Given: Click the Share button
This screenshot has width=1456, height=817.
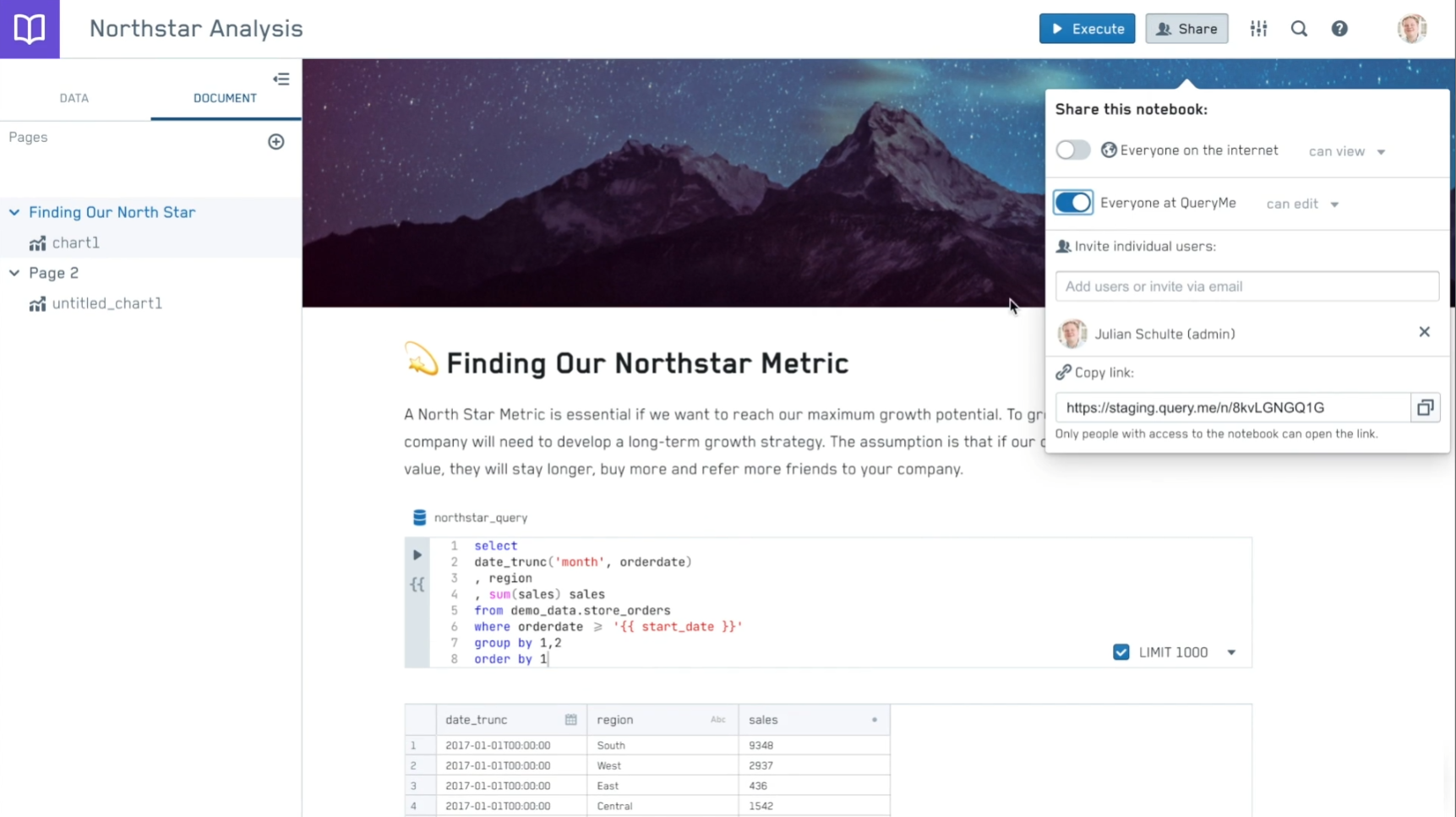Looking at the screenshot, I should (x=1186, y=29).
